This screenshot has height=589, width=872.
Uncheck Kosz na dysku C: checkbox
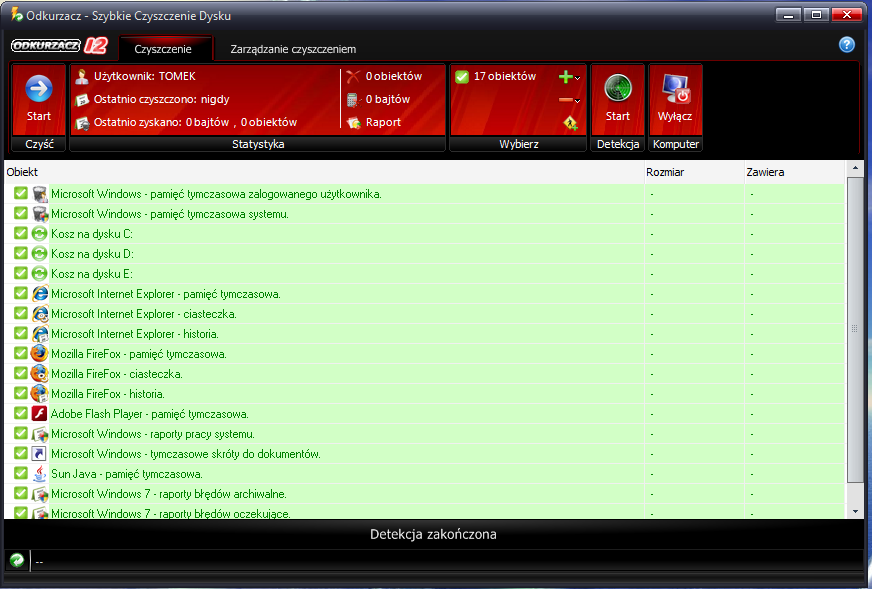coord(21,234)
